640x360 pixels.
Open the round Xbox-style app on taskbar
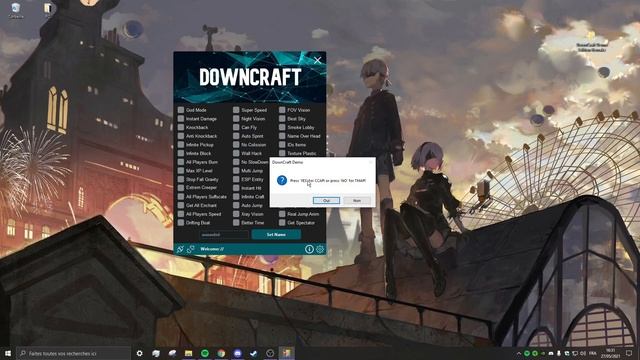270,353
